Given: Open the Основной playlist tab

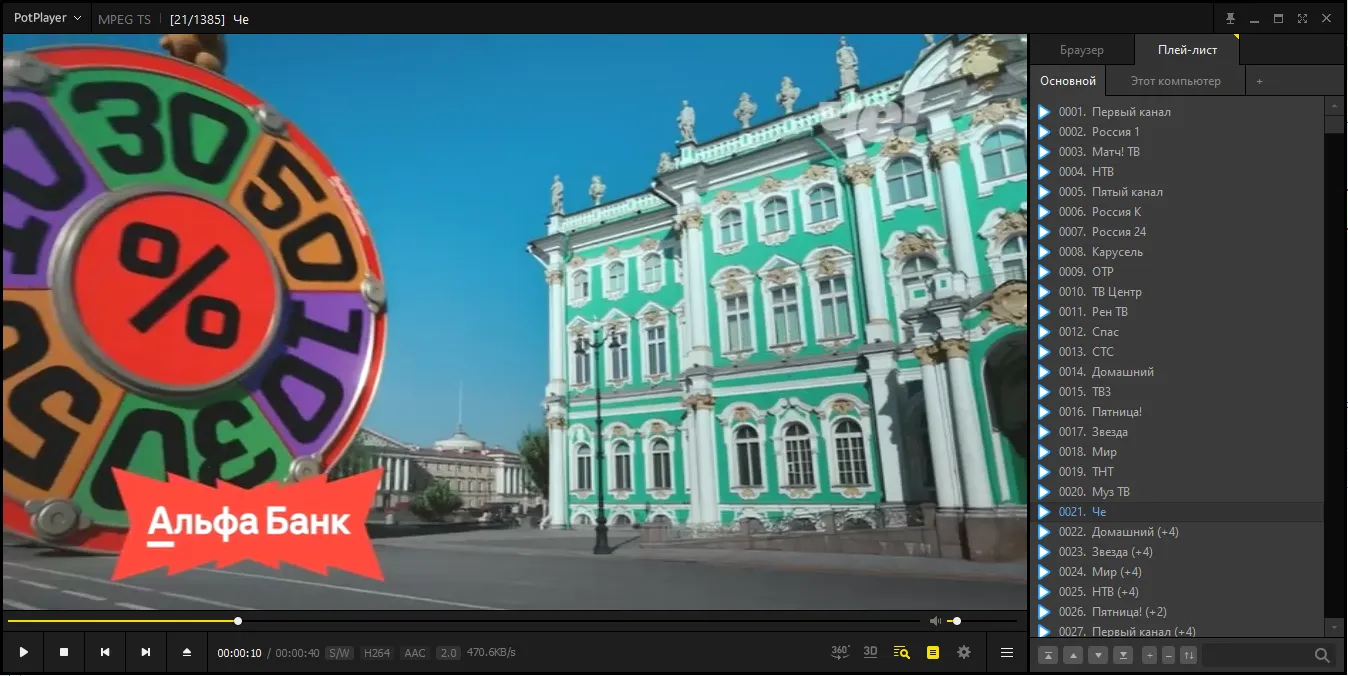Looking at the screenshot, I should click(1068, 81).
